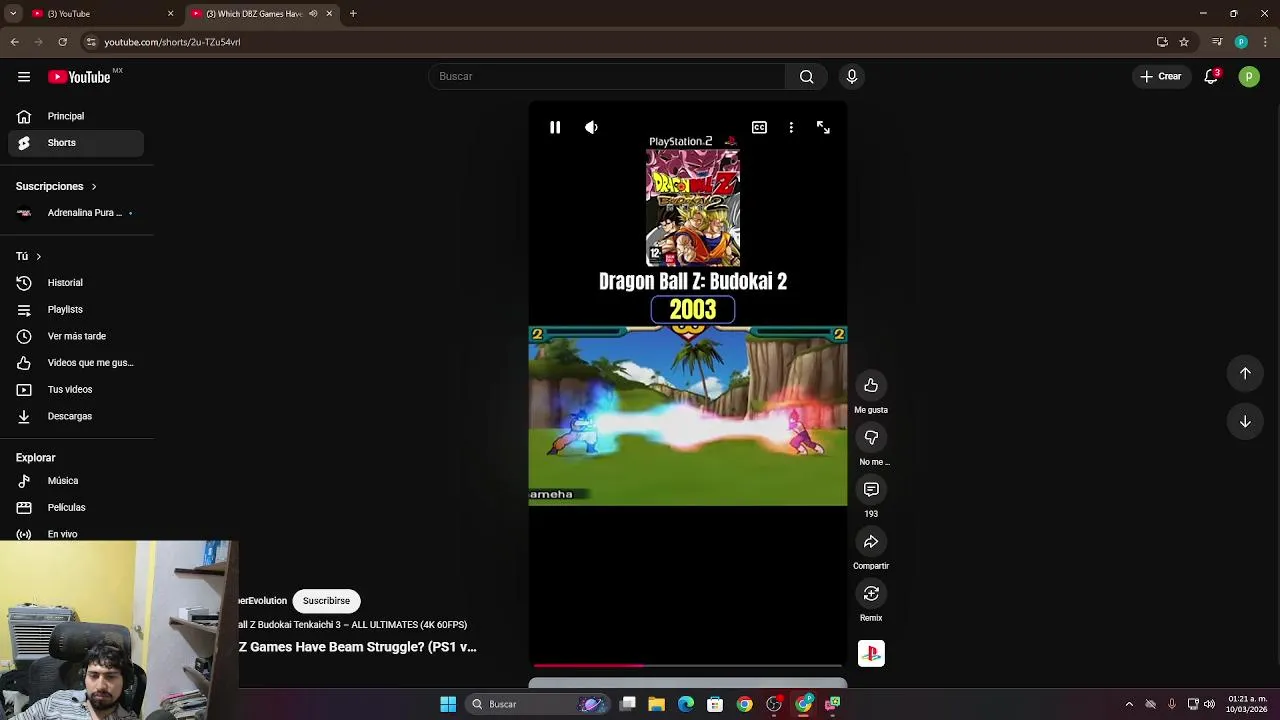Open Ver más tarde list
Image resolution: width=1280 pixels, height=720 pixels.
coord(76,336)
